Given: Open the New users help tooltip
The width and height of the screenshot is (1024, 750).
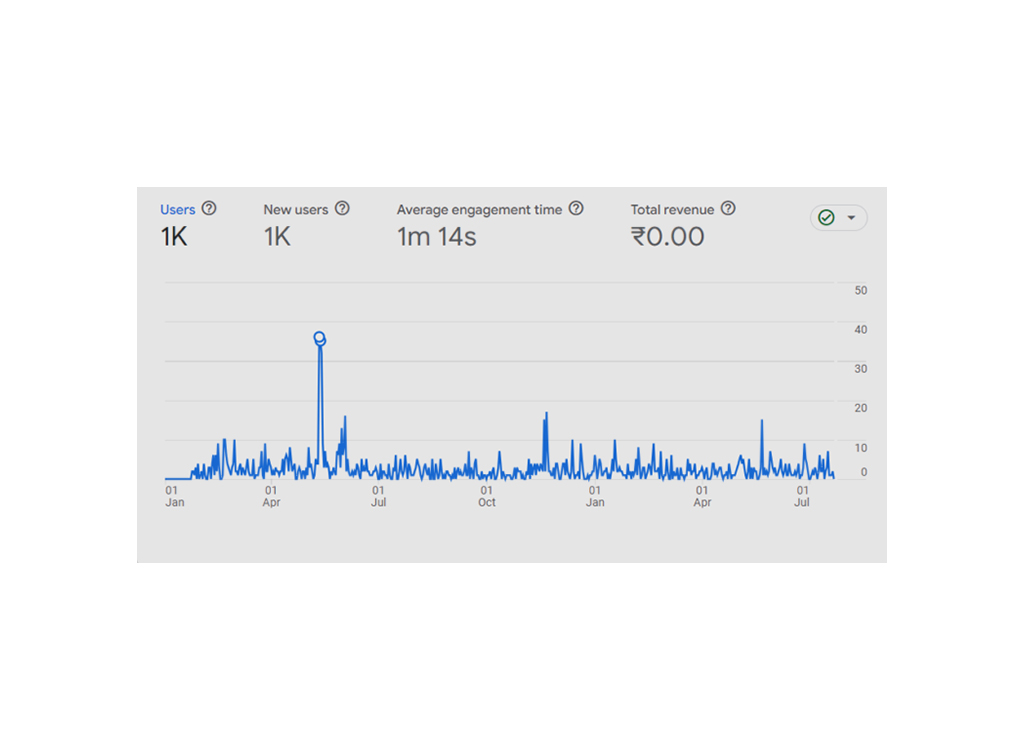Looking at the screenshot, I should pyautogui.click(x=342, y=209).
